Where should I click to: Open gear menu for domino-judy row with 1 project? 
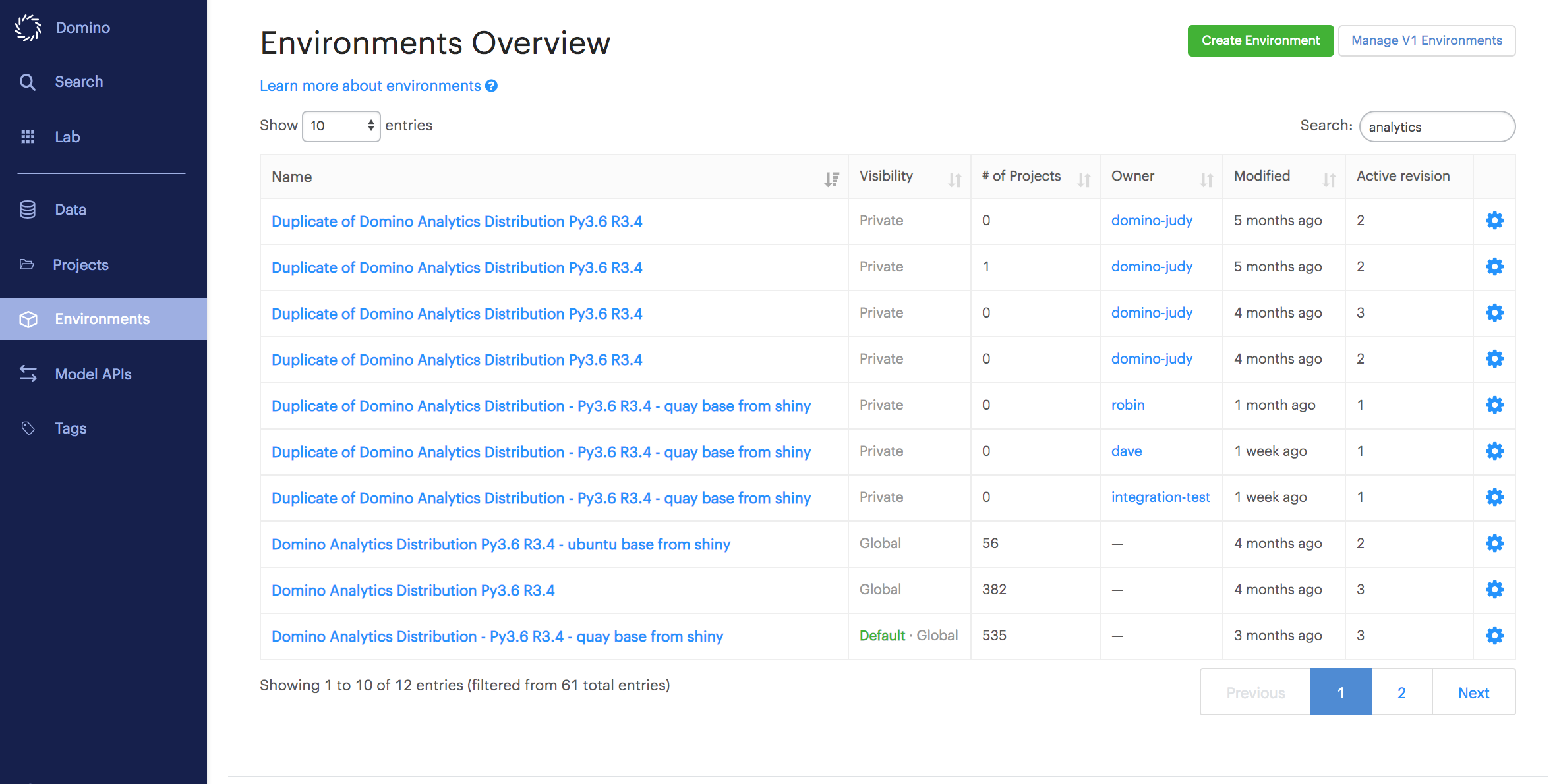(1494, 266)
